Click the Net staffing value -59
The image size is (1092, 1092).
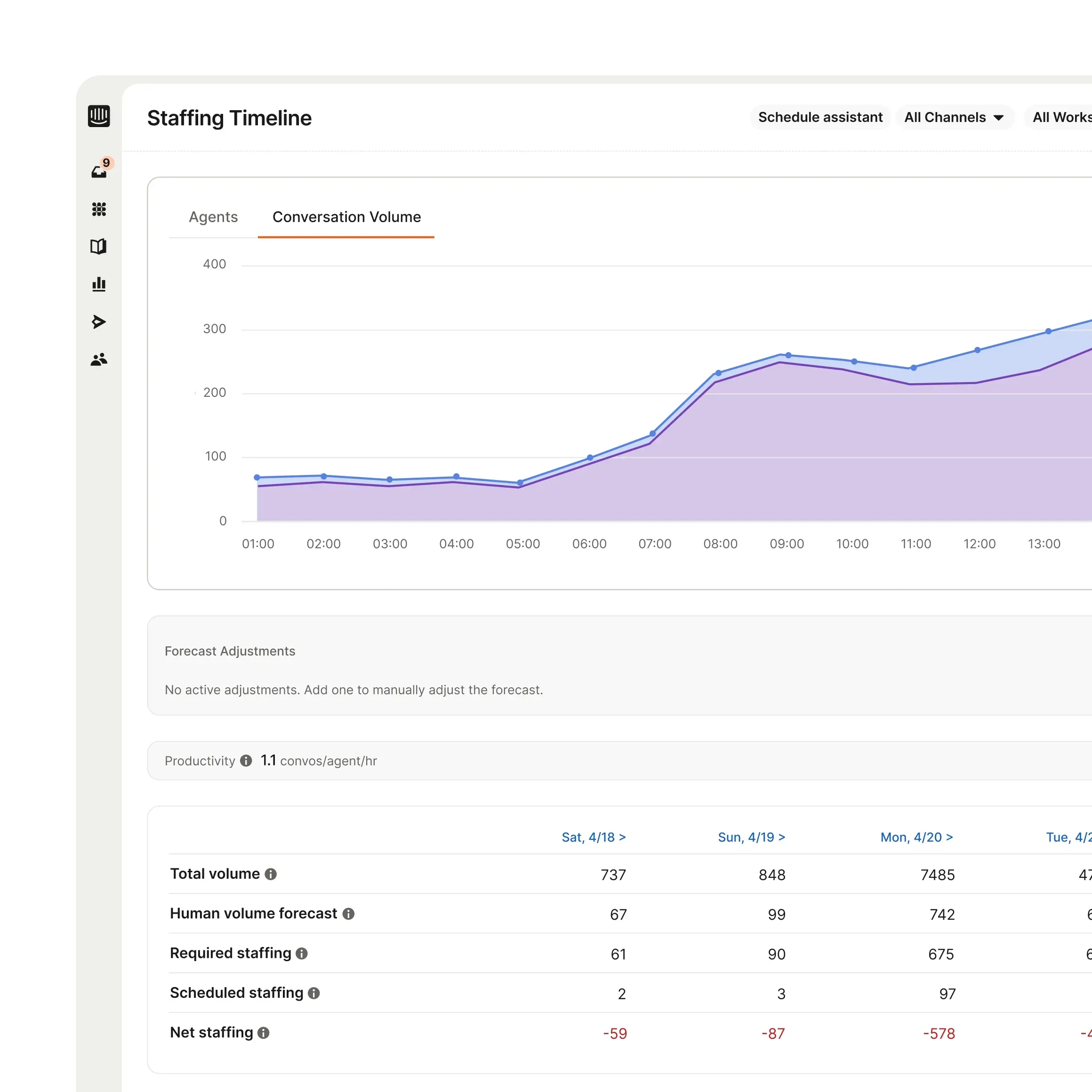click(615, 1034)
